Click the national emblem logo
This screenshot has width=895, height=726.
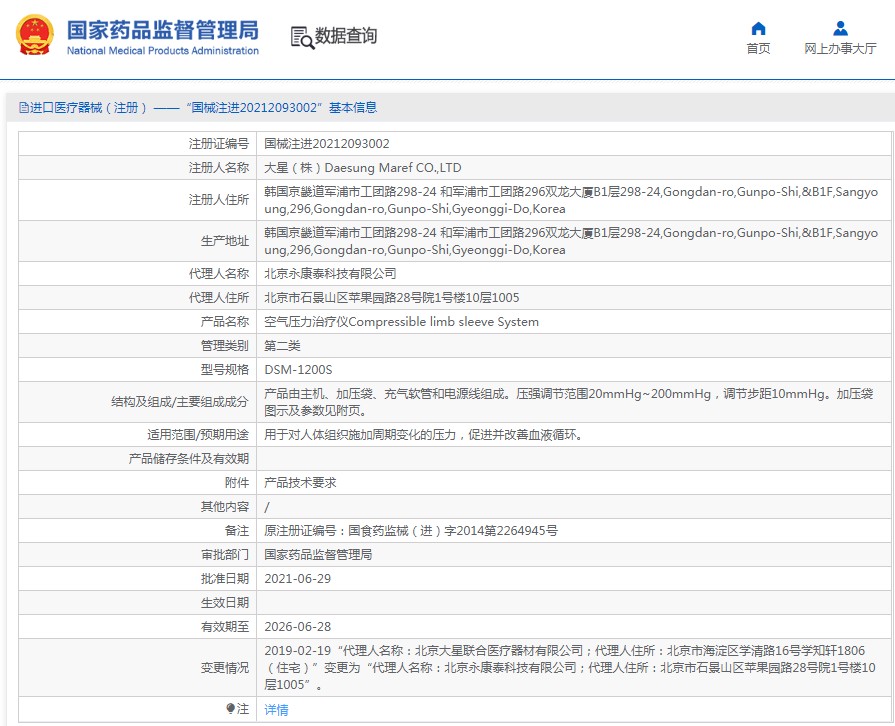click(x=34, y=35)
